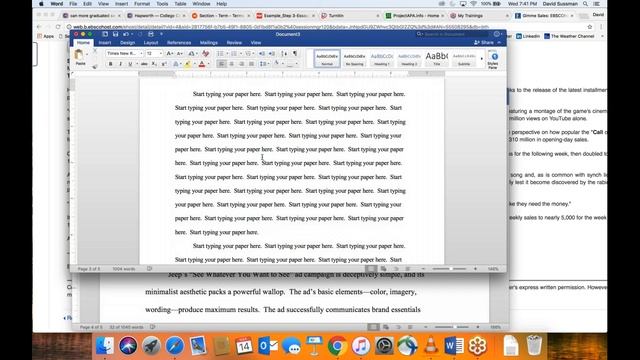Viewport: 640px width, 360px height.
Task: Open VLC cone icon in the Dock
Action: pos(431,345)
